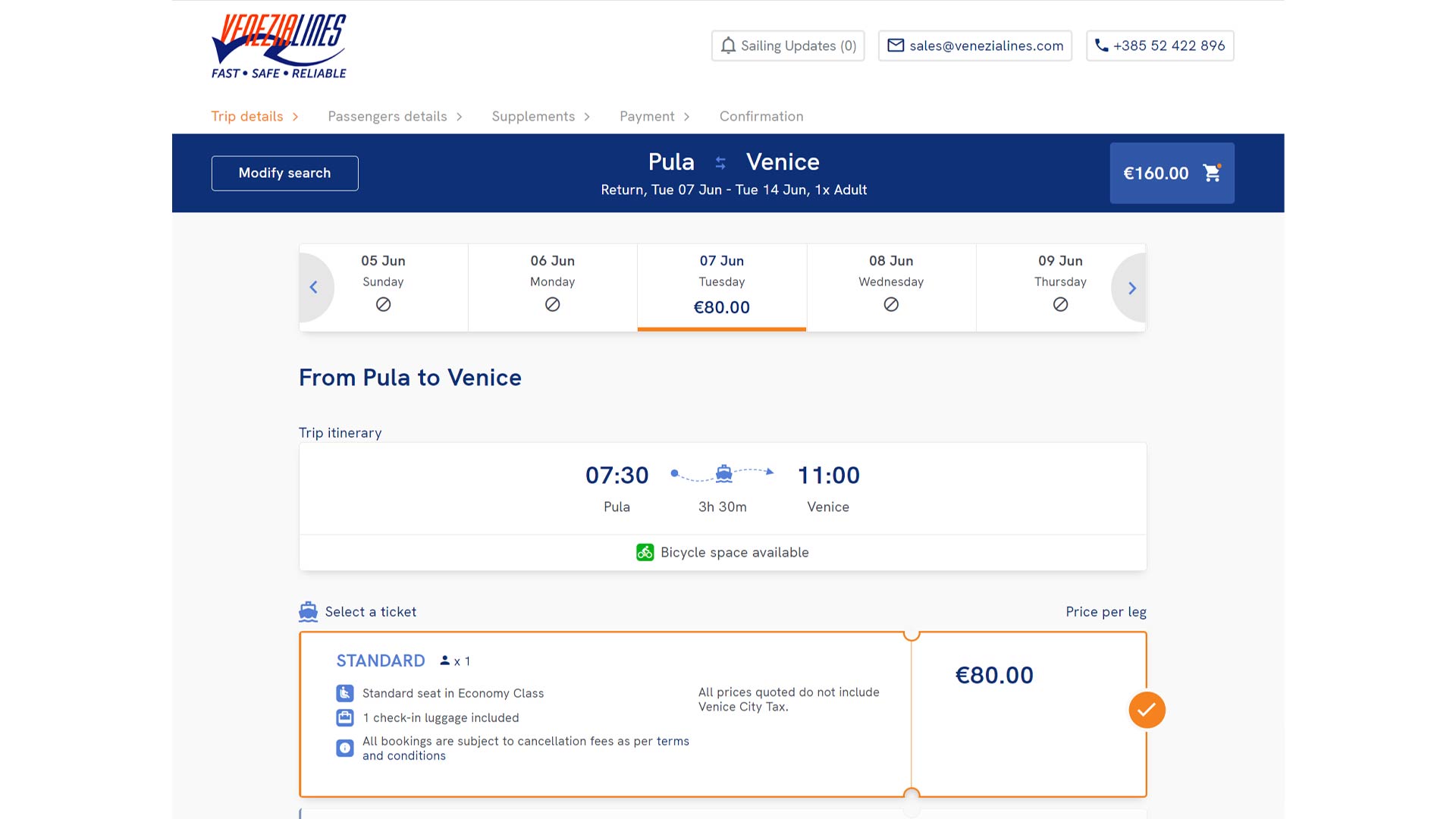The image size is (1456, 819).
Task: Click the shopping cart icon
Action: (x=1212, y=173)
